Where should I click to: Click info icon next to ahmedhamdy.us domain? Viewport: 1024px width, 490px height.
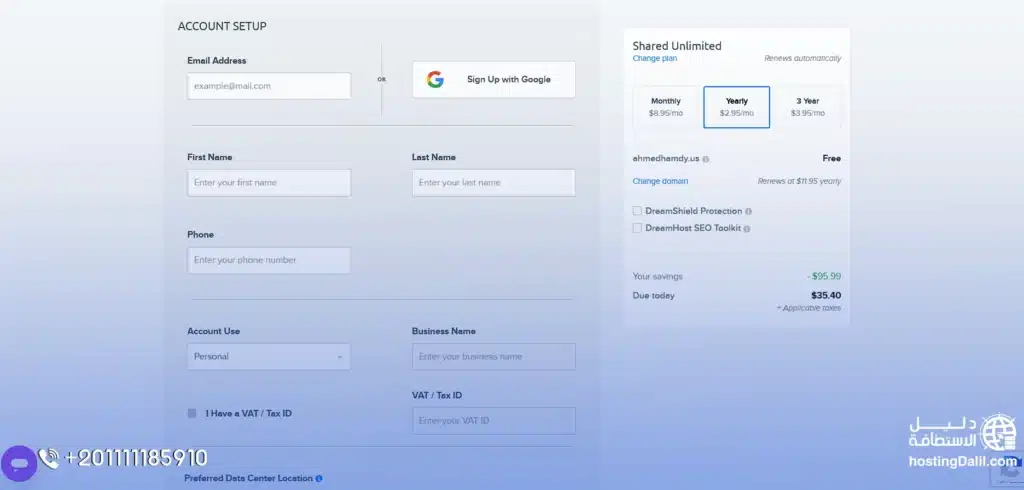[x=706, y=159]
